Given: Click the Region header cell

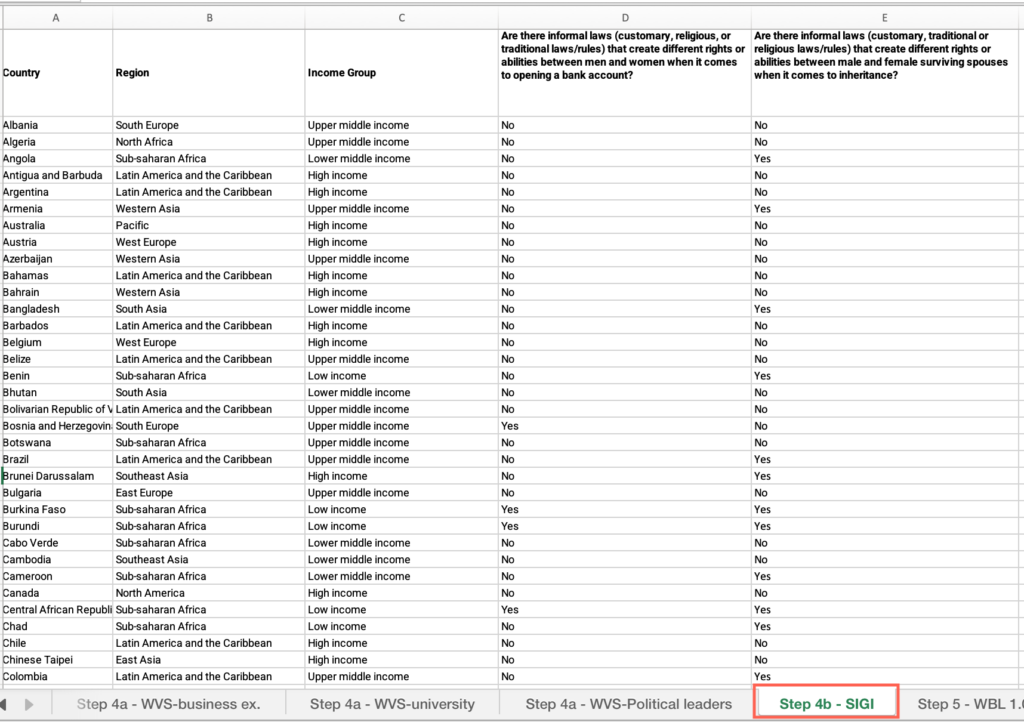Looking at the screenshot, I should pyautogui.click(x=209, y=73).
